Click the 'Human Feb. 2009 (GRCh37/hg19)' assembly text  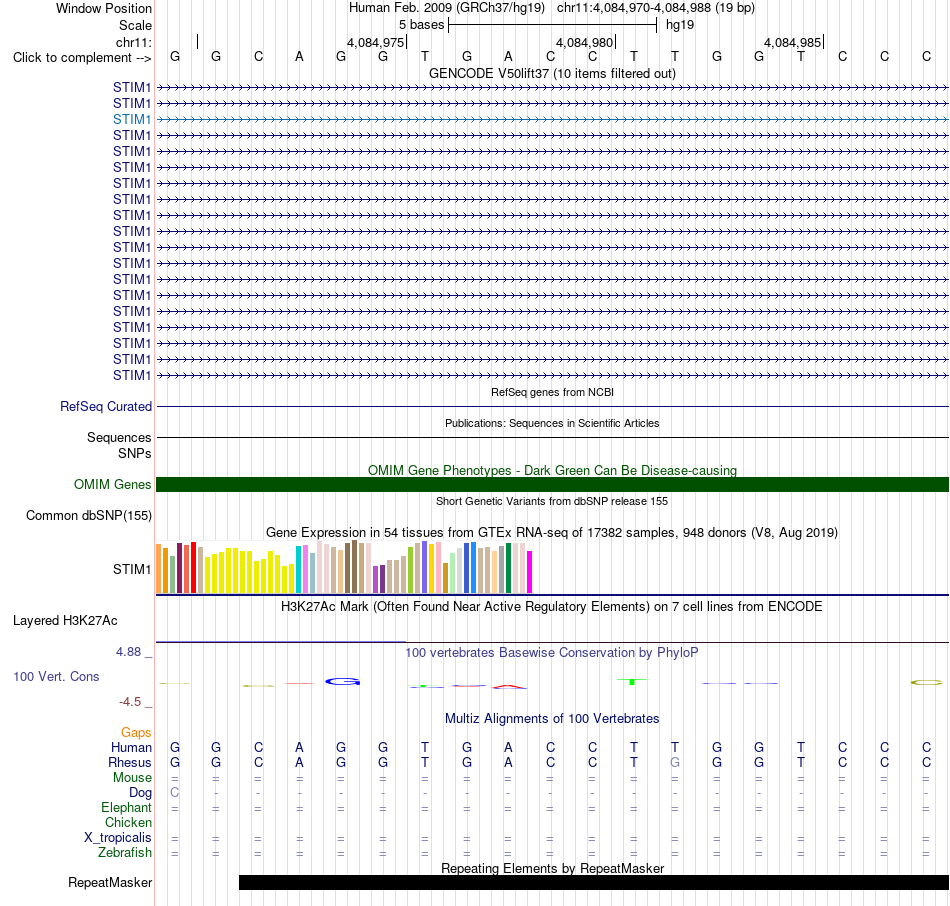[x=447, y=8]
